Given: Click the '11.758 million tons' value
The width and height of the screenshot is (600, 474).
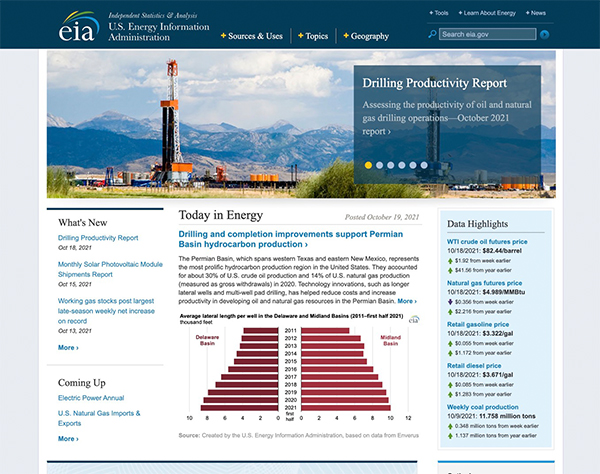Looking at the screenshot, I should pos(507,416).
